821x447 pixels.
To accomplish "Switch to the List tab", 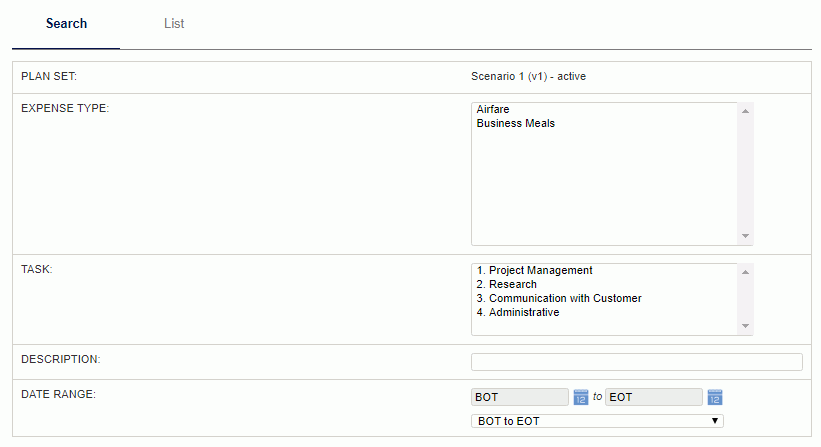I will point(174,24).
